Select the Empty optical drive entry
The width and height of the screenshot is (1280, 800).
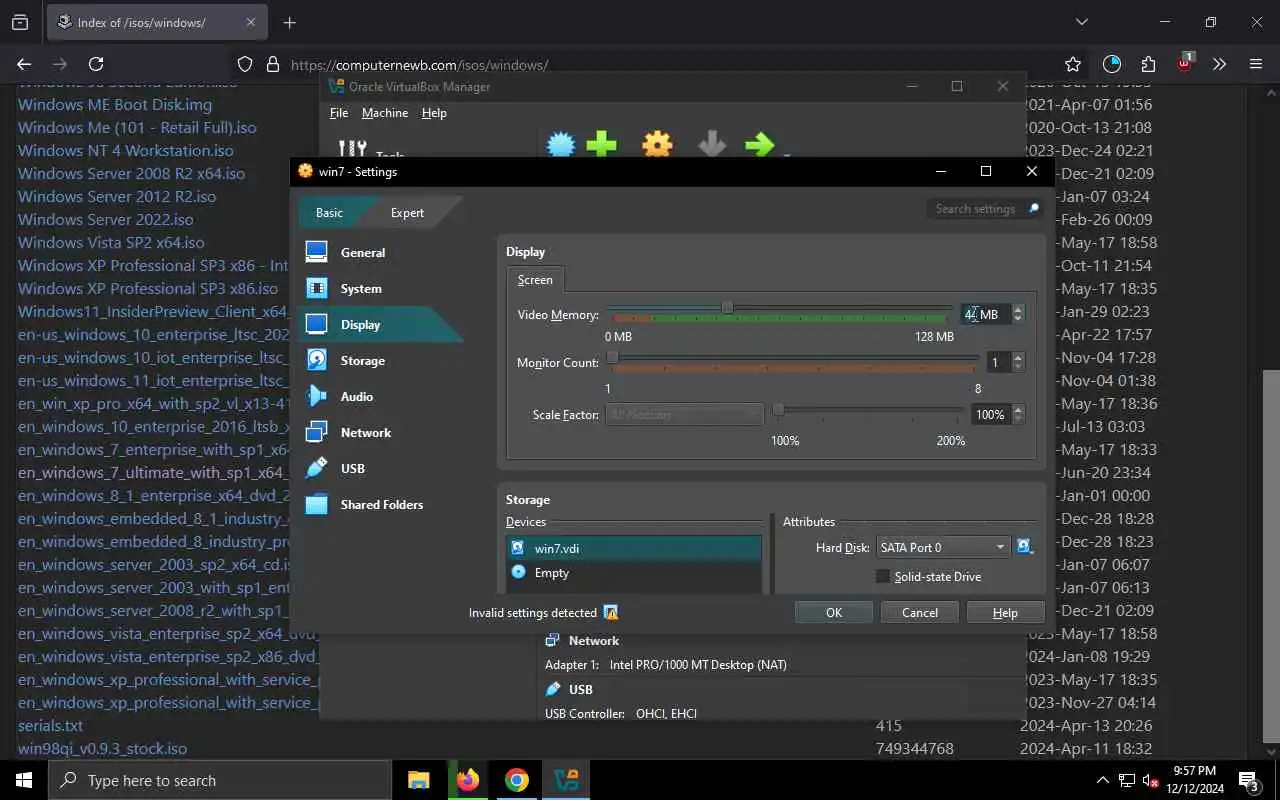coord(634,572)
